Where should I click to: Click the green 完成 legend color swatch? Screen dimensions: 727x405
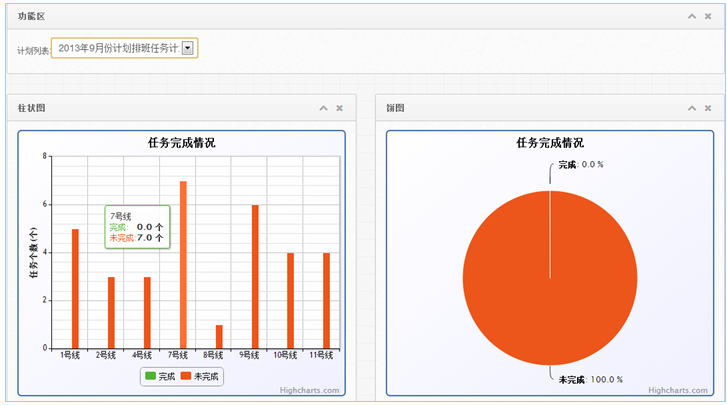[x=151, y=376]
